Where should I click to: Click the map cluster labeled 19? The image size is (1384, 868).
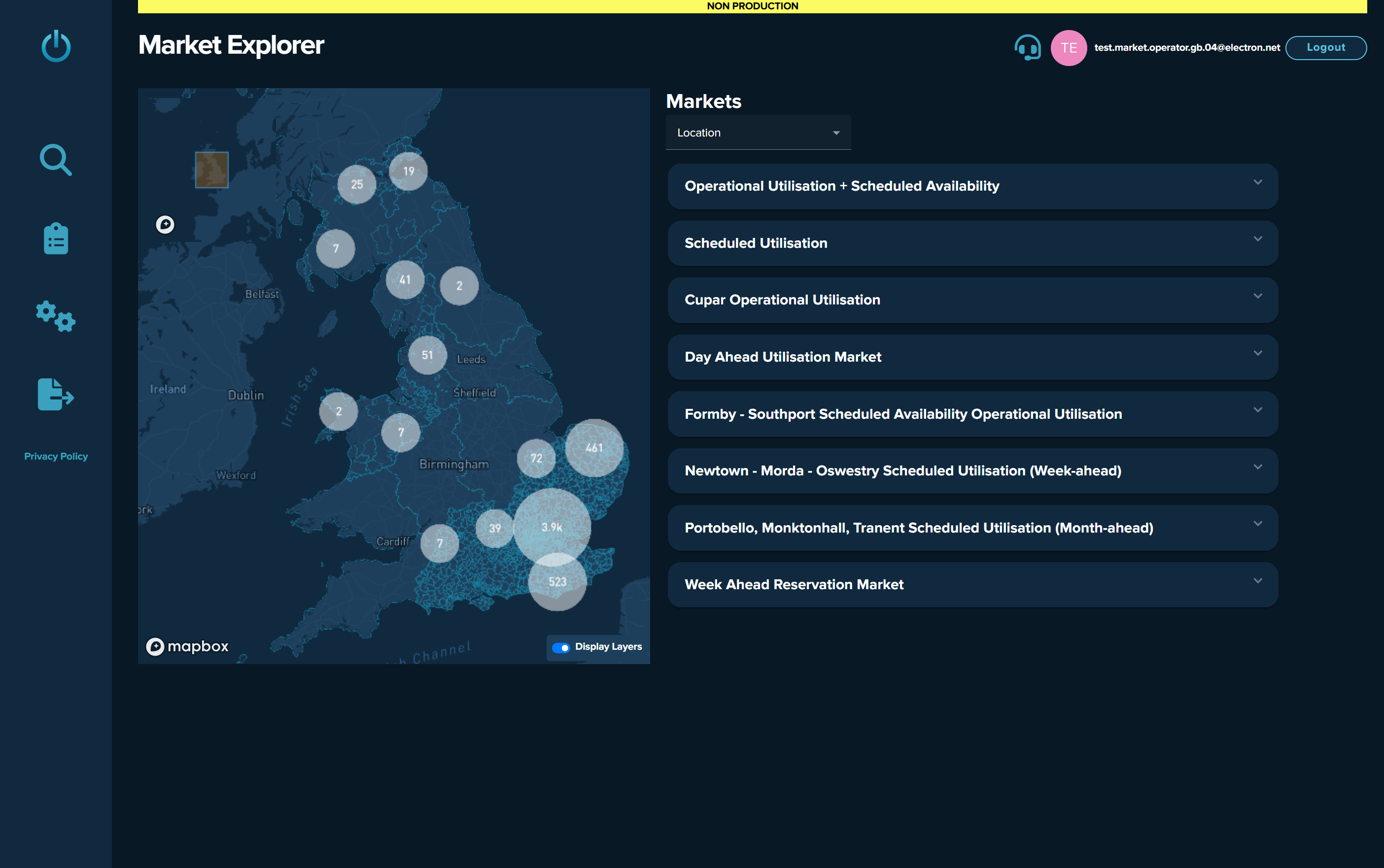tap(408, 171)
